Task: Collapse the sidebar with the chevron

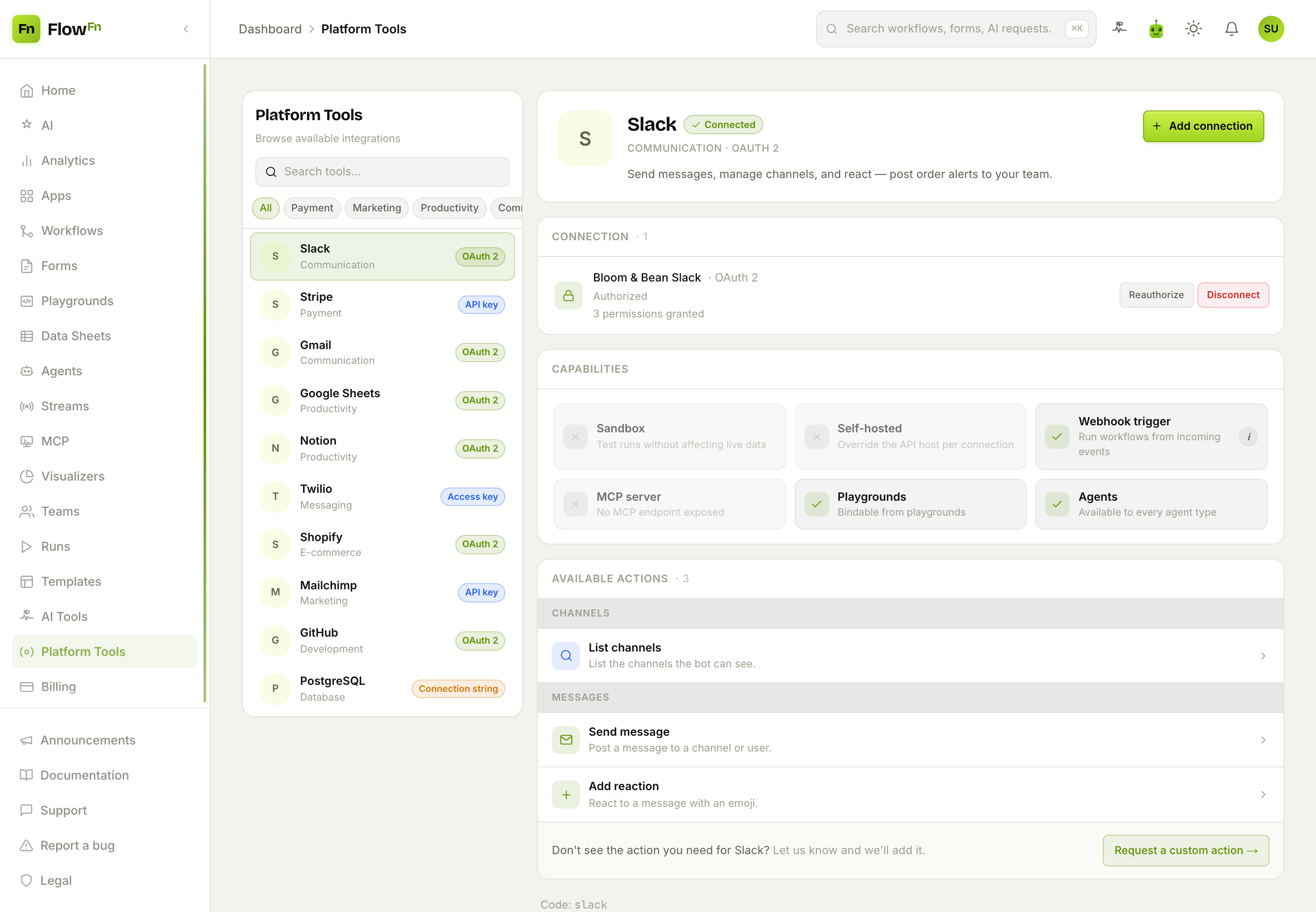Action: tap(186, 28)
